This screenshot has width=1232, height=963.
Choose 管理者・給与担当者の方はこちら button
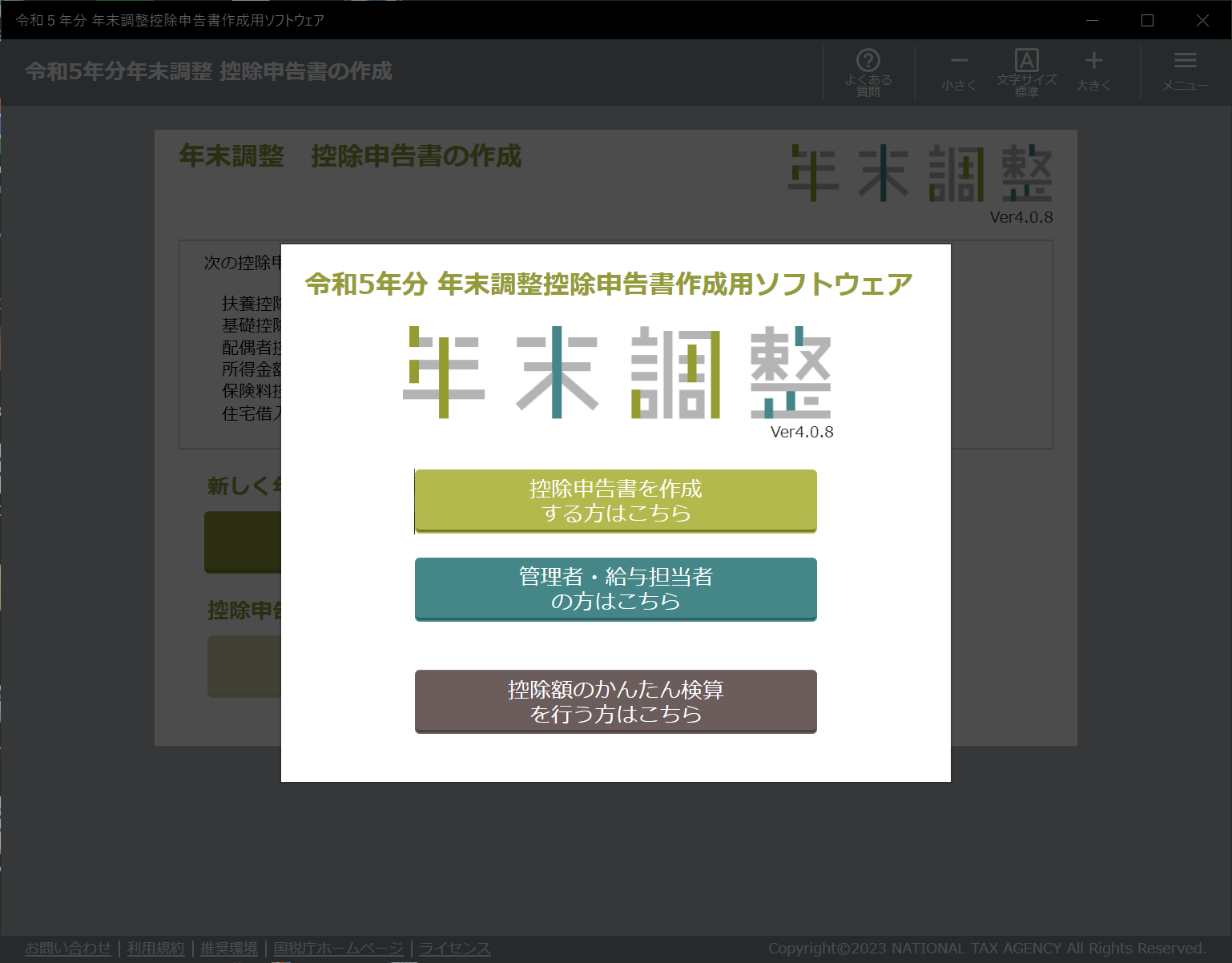[x=615, y=589]
